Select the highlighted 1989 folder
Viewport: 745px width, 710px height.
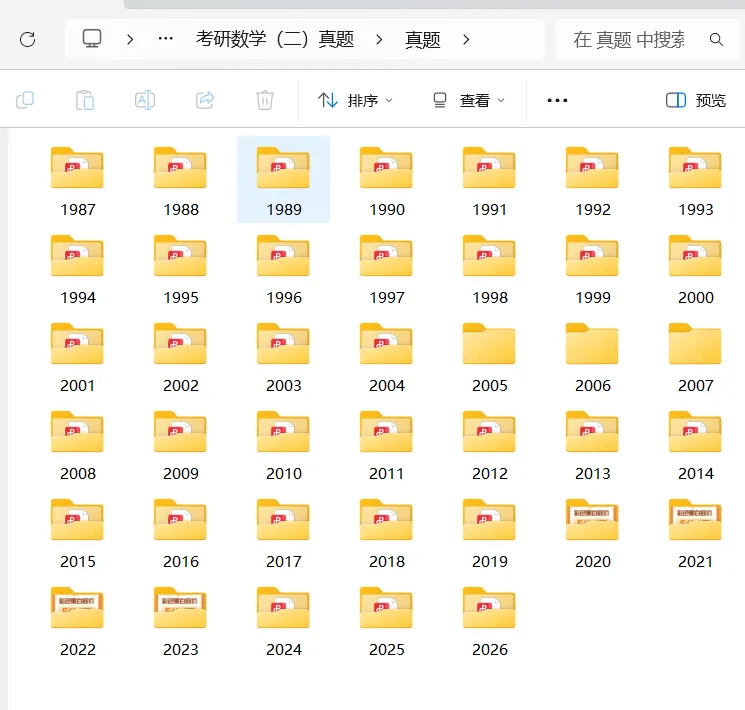click(283, 179)
